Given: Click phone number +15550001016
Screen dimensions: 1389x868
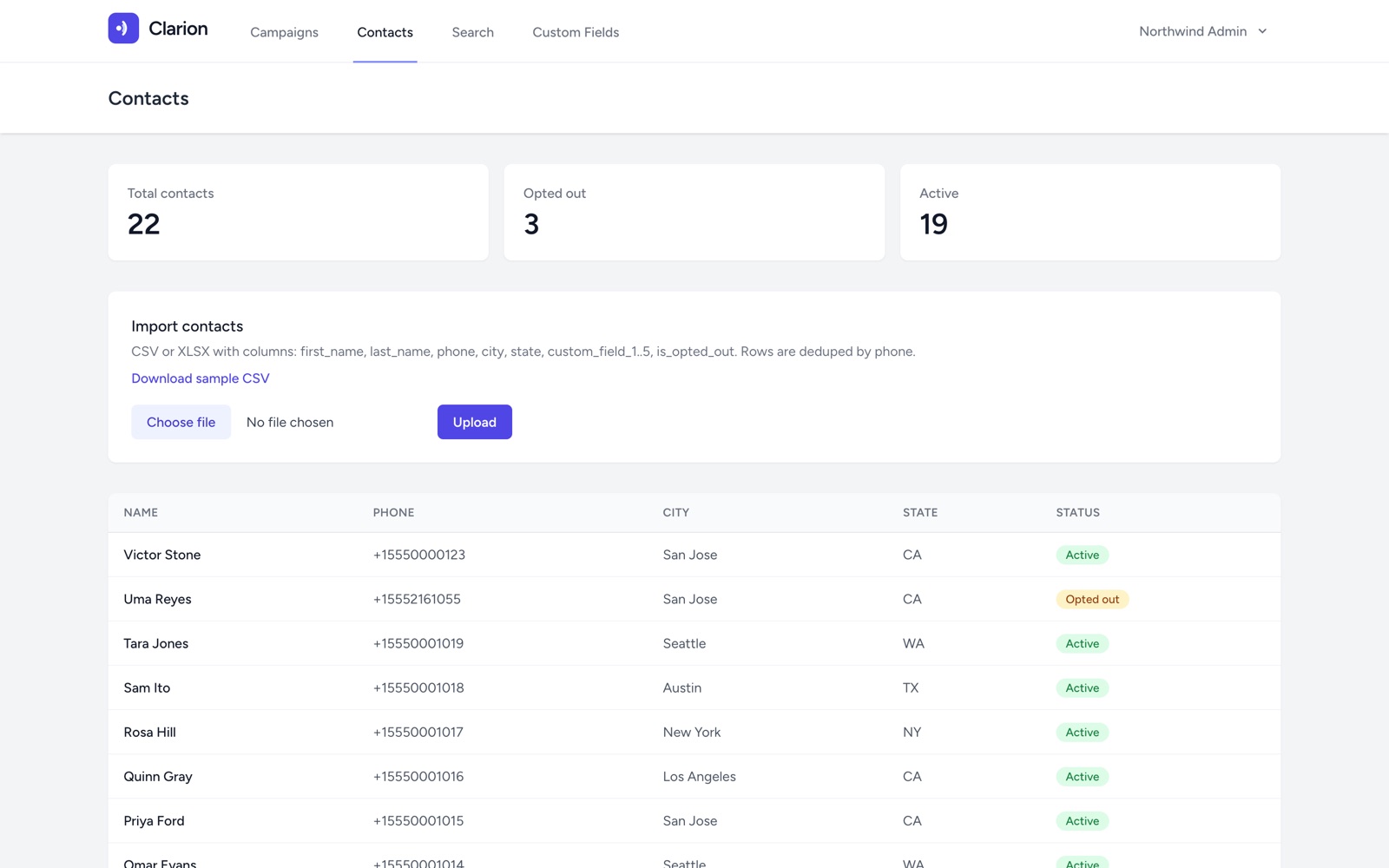Looking at the screenshot, I should point(418,776).
